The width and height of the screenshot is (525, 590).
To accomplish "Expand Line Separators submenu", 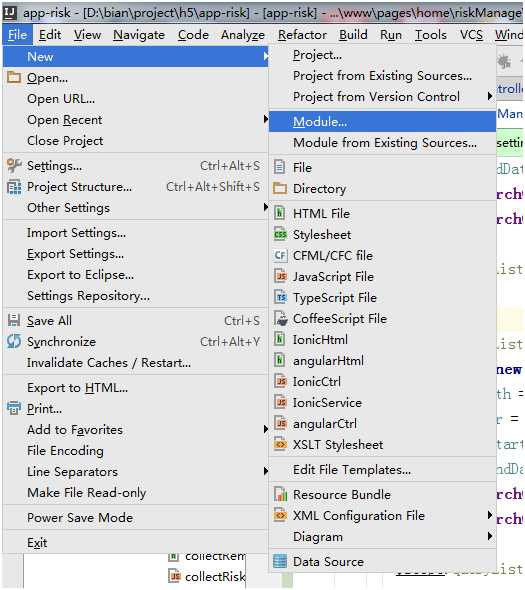I will [x=266, y=471].
